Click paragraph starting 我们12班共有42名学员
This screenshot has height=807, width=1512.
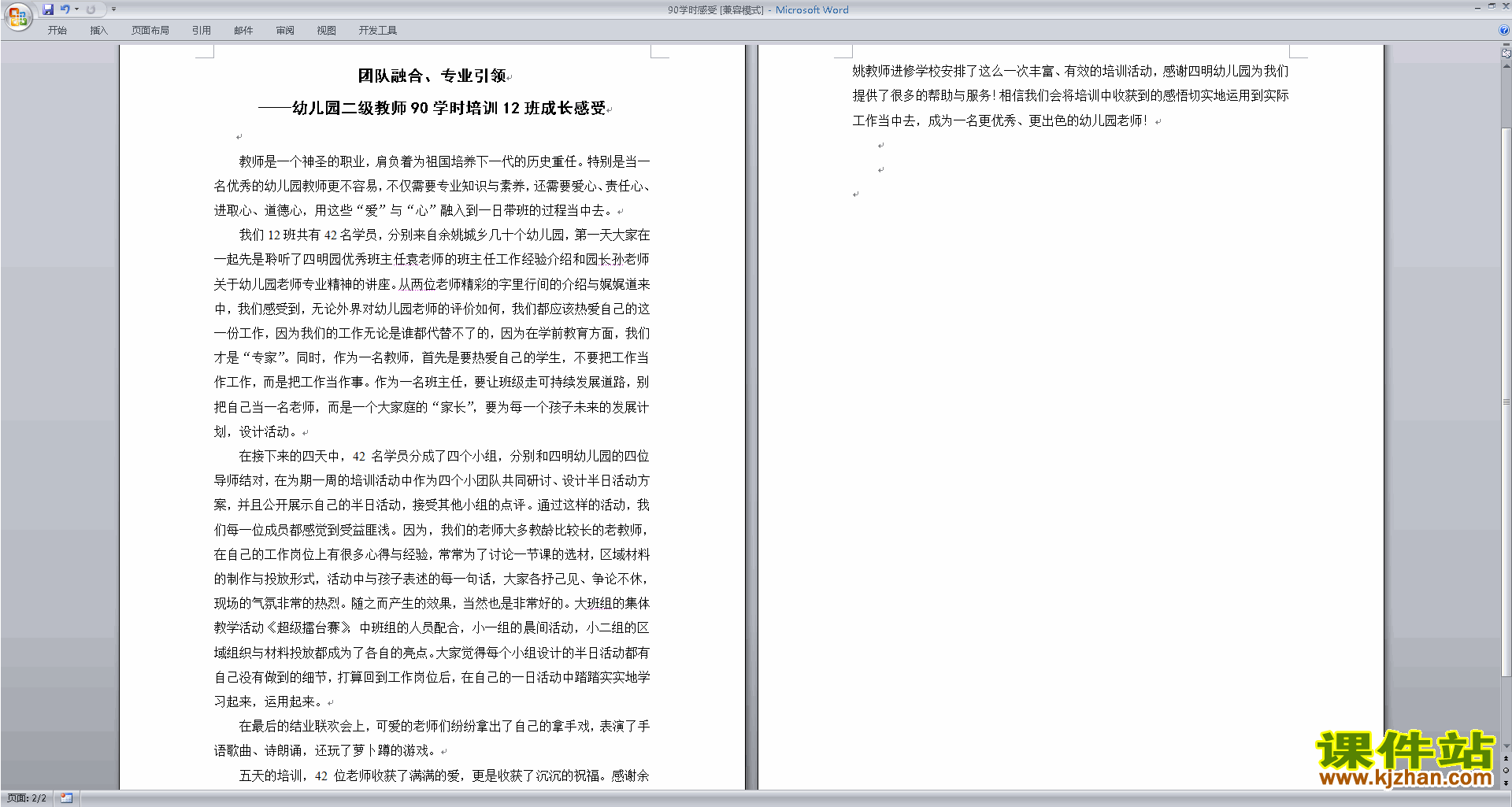(432, 333)
